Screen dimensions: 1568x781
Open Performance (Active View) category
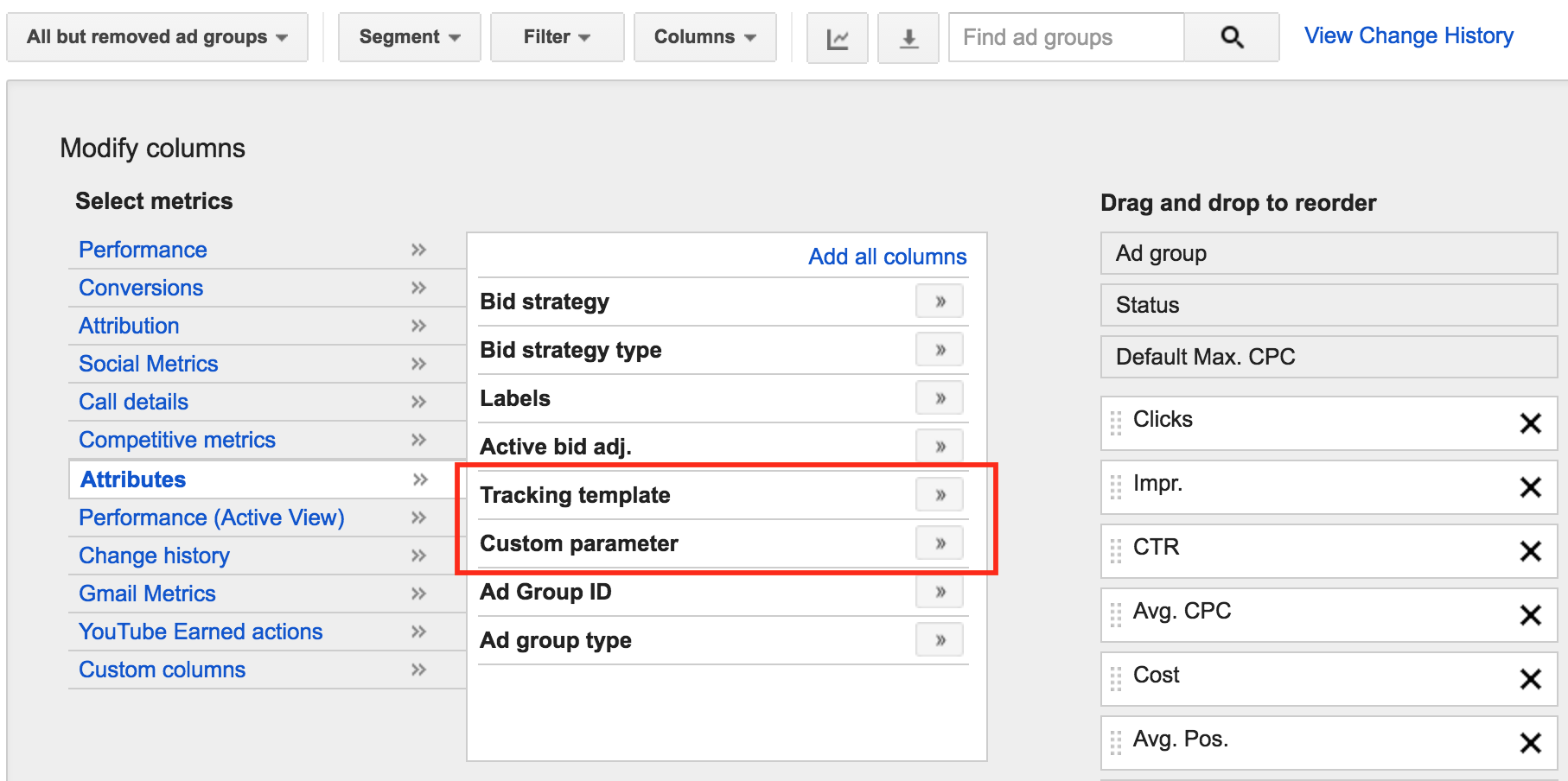coord(212,517)
